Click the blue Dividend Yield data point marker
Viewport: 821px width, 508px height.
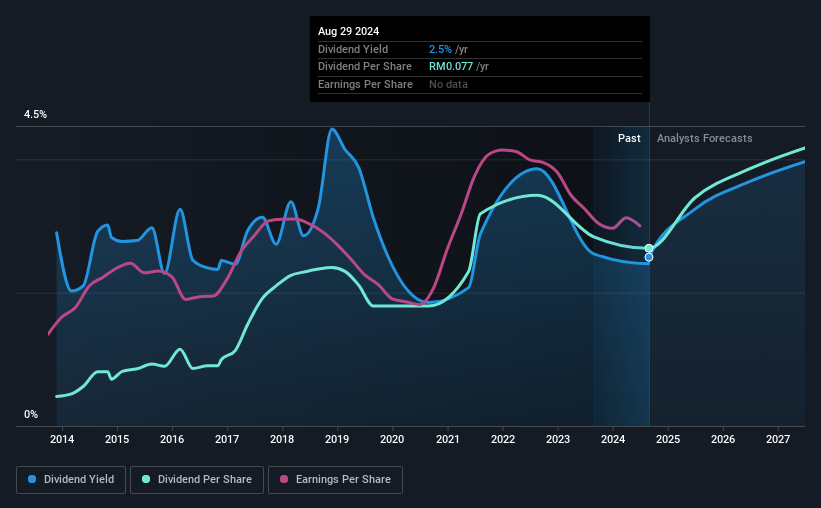(649, 257)
